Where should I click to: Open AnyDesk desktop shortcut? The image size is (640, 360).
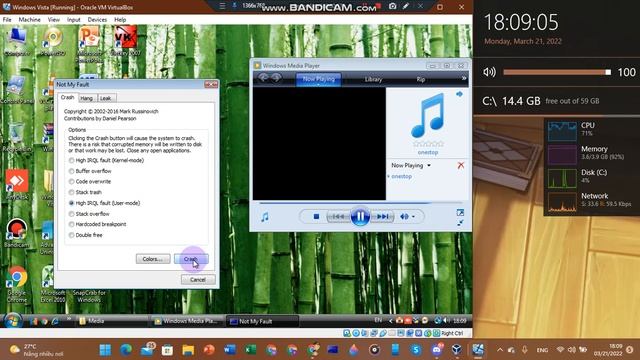tap(17, 184)
